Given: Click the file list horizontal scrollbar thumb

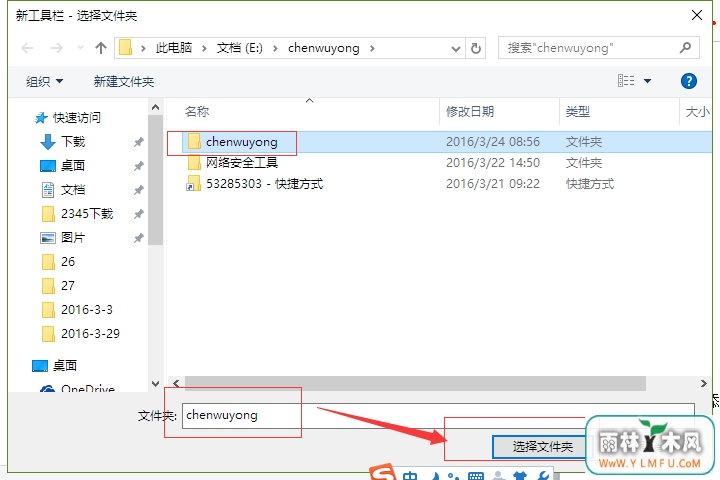Looking at the screenshot, I should coord(415,383).
